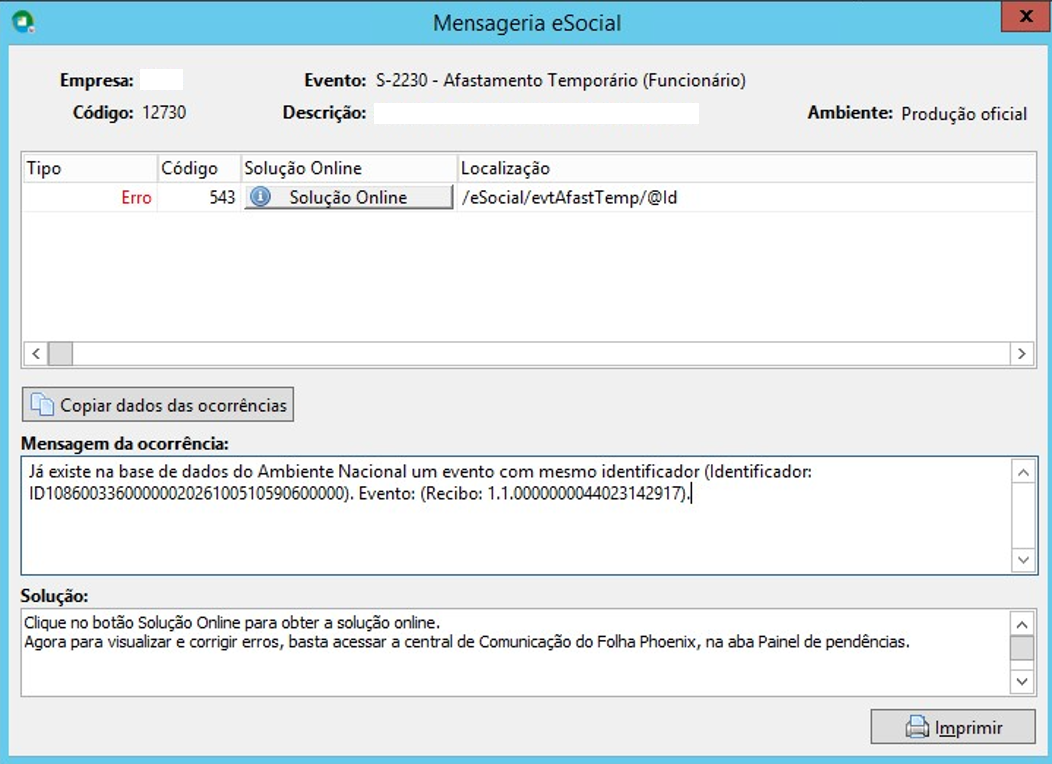The height and width of the screenshot is (764, 1052).
Task: Click the blue info icon on Solução Online
Action: pos(260,197)
